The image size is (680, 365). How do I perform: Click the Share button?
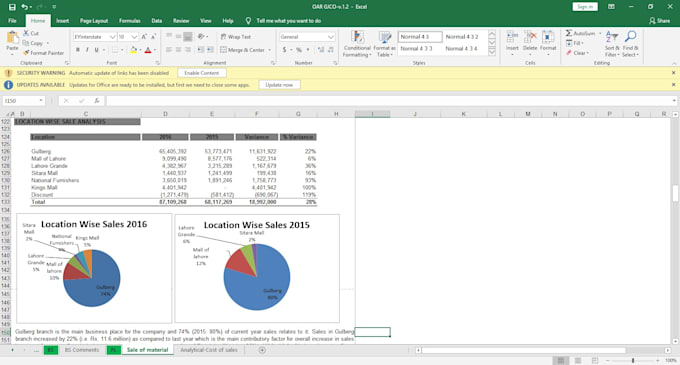(659, 20)
